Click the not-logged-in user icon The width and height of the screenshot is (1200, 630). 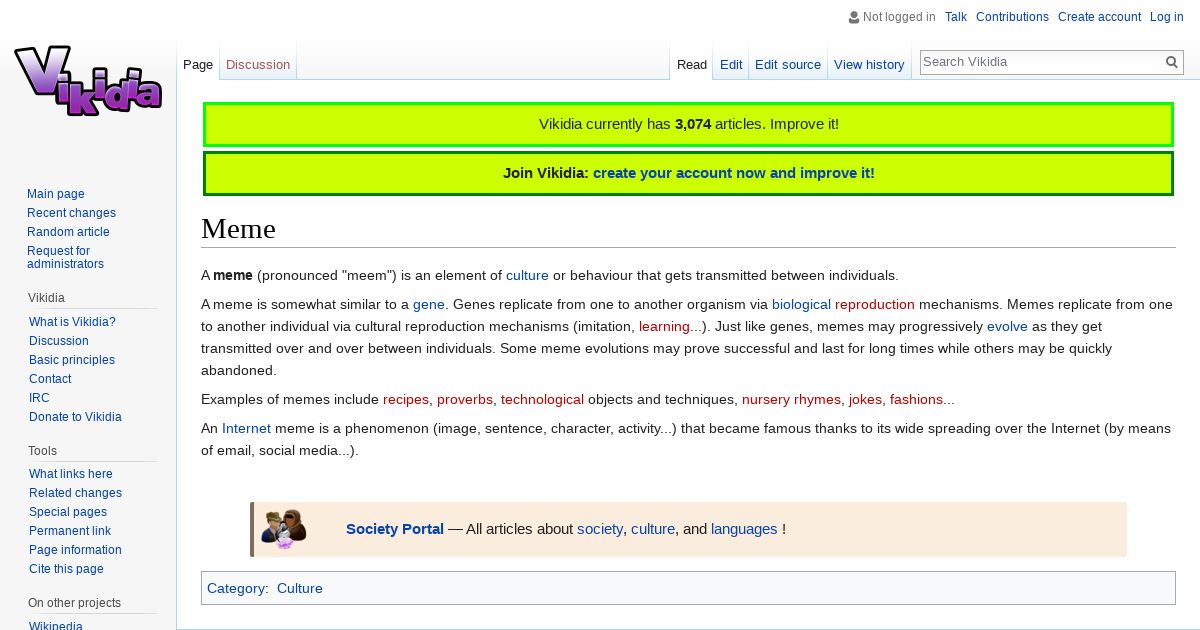tap(853, 17)
